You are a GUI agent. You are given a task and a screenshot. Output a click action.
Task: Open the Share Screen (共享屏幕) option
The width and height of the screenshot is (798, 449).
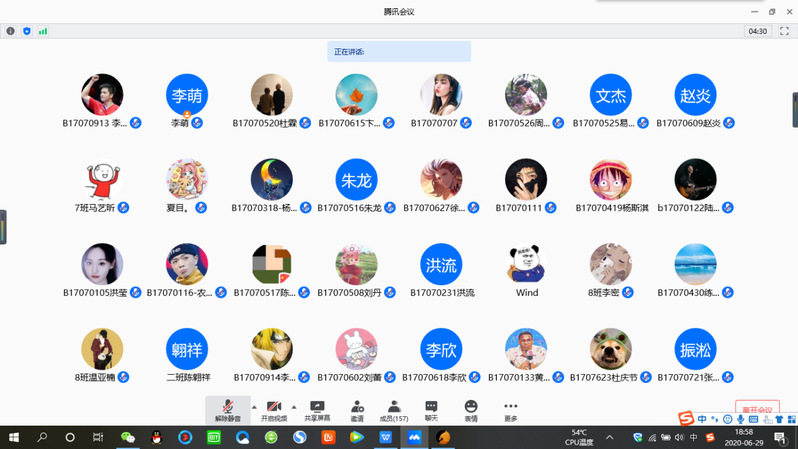click(x=317, y=410)
